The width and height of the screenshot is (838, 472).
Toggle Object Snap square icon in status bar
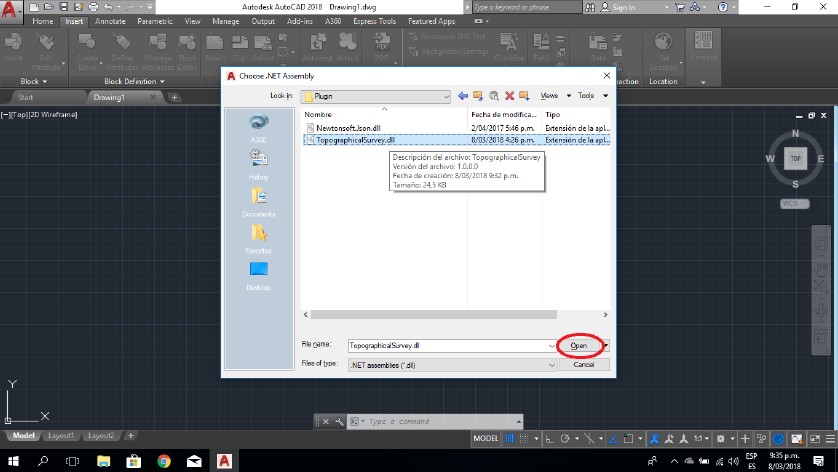(x=628, y=439)
